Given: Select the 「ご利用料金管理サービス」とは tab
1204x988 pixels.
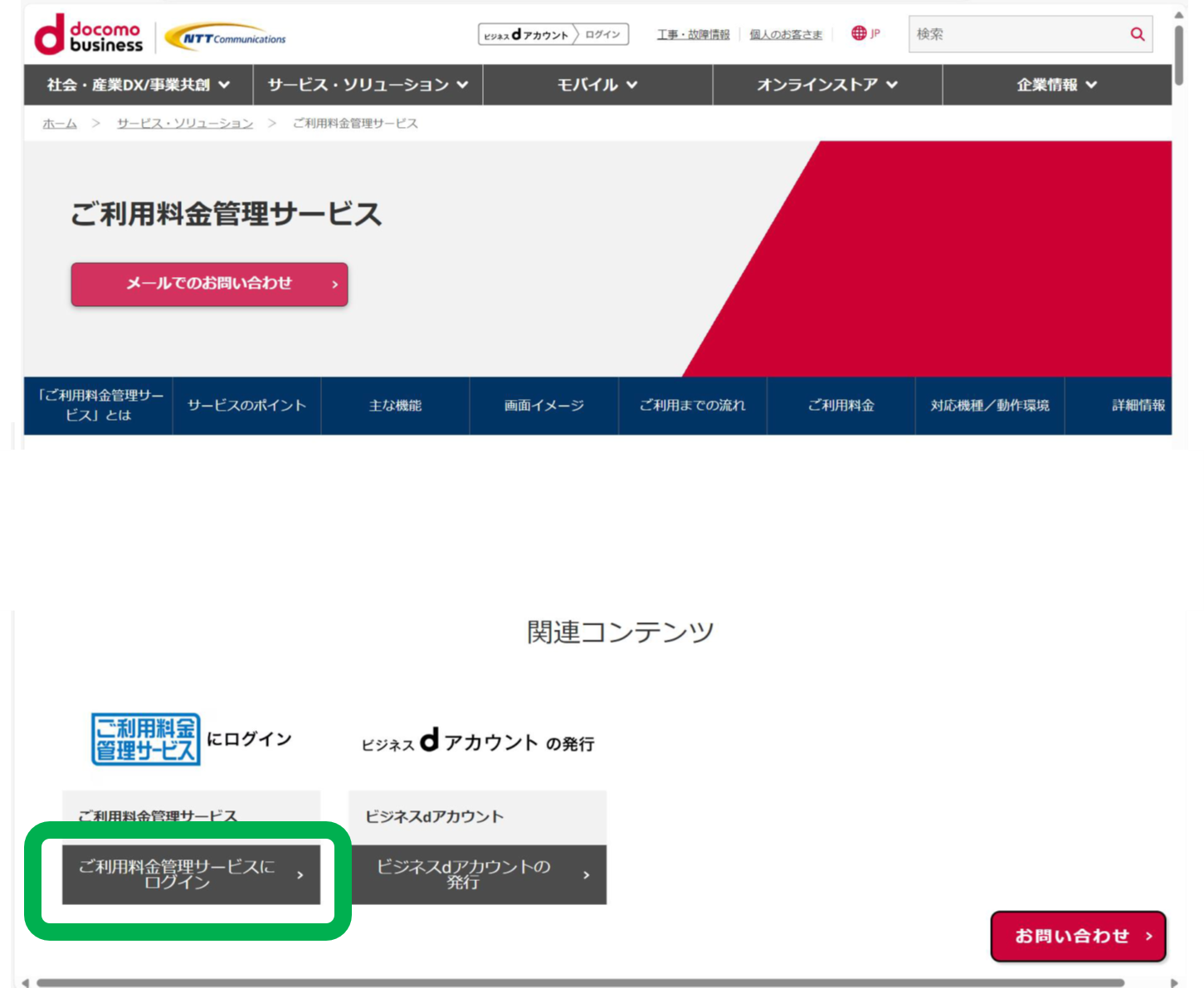Looking at the screenshot, I should tap(99, 406).
